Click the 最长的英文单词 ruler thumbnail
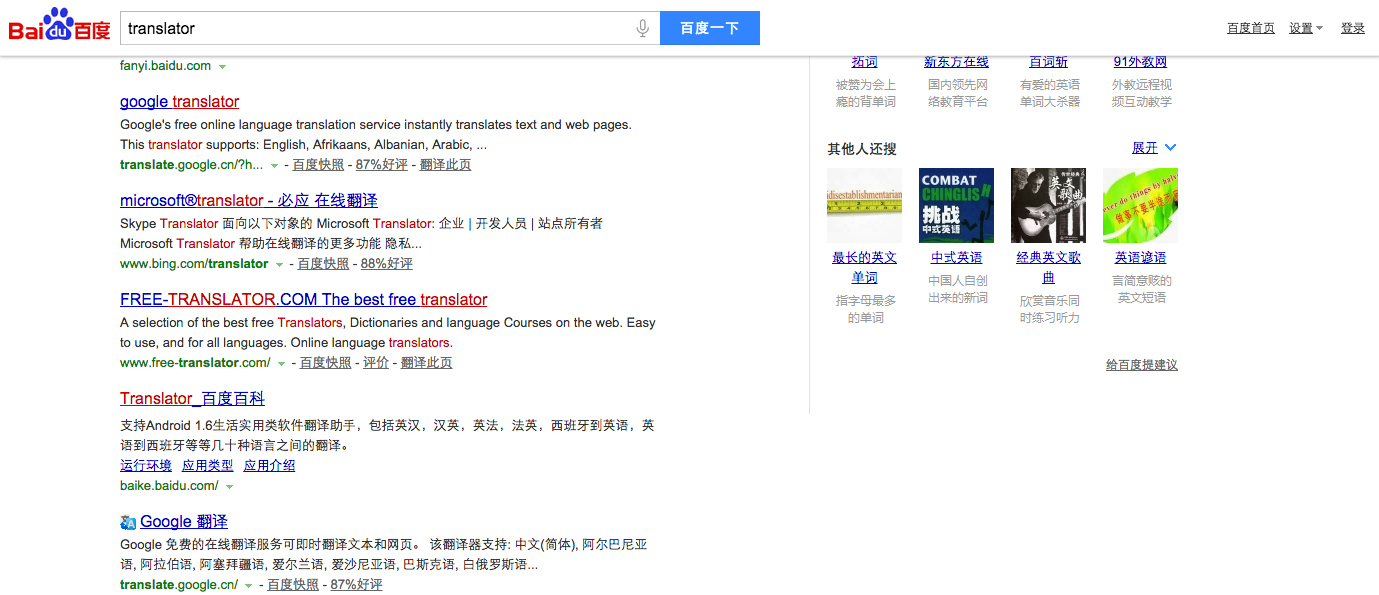Viewport: 1379px width, 595px height. tap(864, 205)
